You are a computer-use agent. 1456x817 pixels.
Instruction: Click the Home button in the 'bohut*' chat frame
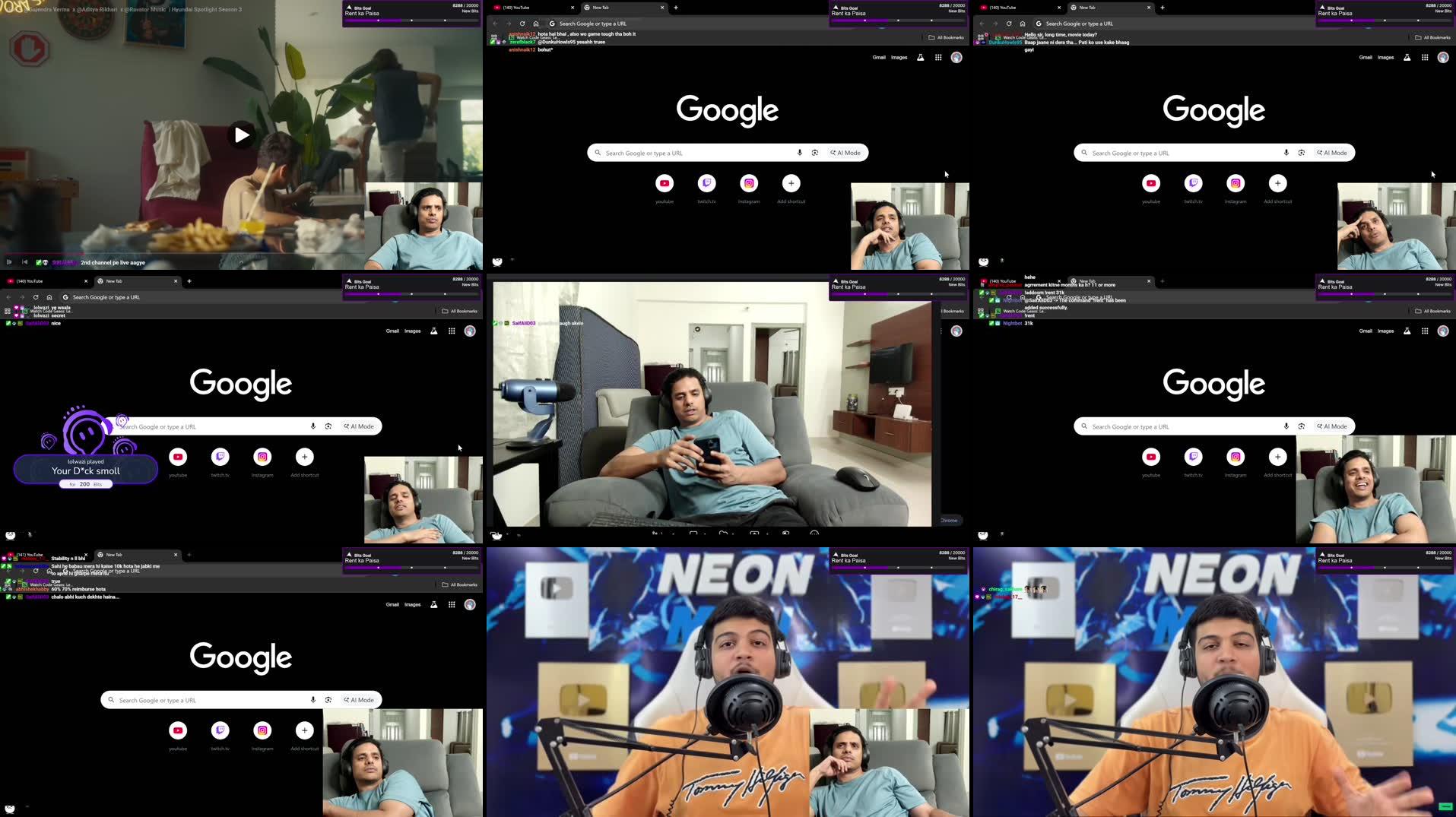pos(536,24)
